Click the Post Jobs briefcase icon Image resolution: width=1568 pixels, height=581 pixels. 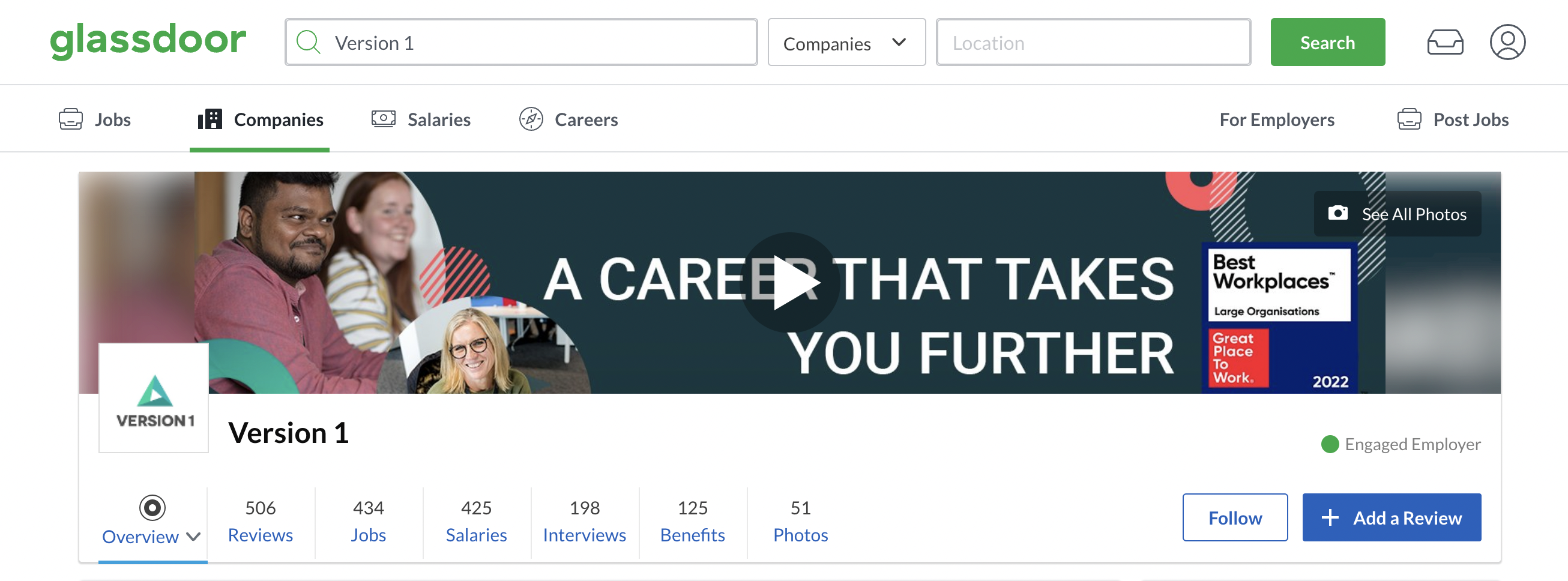point(1408,119)
